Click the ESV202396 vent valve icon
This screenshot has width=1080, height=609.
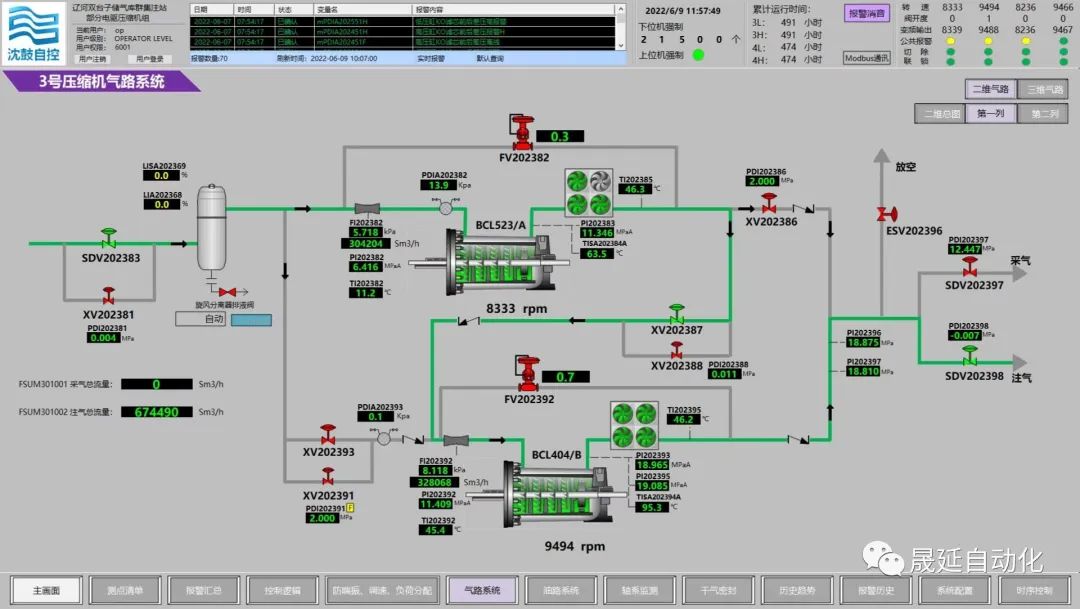tap(883, 213)
